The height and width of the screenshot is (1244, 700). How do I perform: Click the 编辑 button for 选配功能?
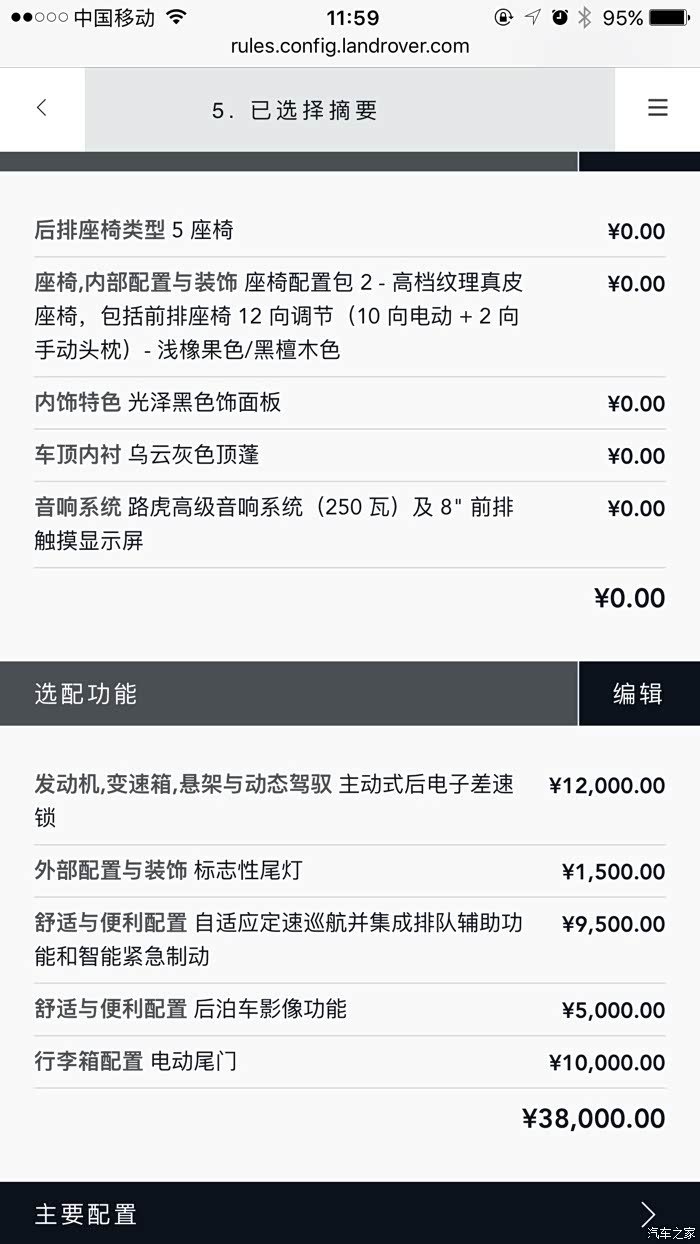638,693
